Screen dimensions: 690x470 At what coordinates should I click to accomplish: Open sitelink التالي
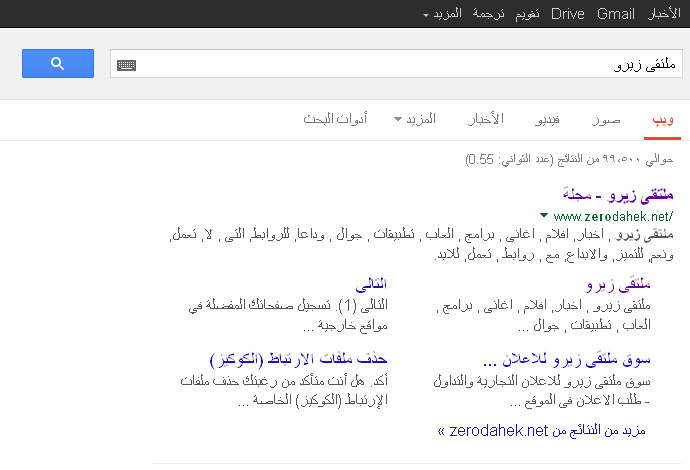pos(371,284)
